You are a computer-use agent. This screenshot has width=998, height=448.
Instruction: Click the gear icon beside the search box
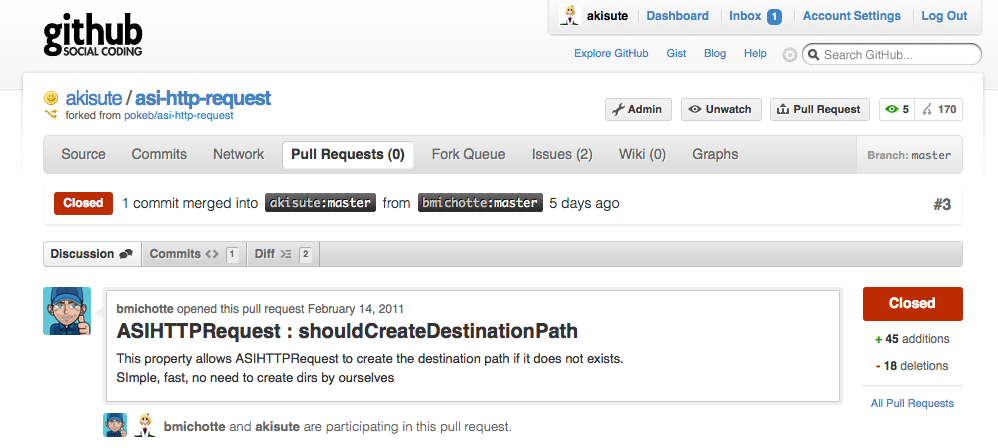(x=789, y=55)
